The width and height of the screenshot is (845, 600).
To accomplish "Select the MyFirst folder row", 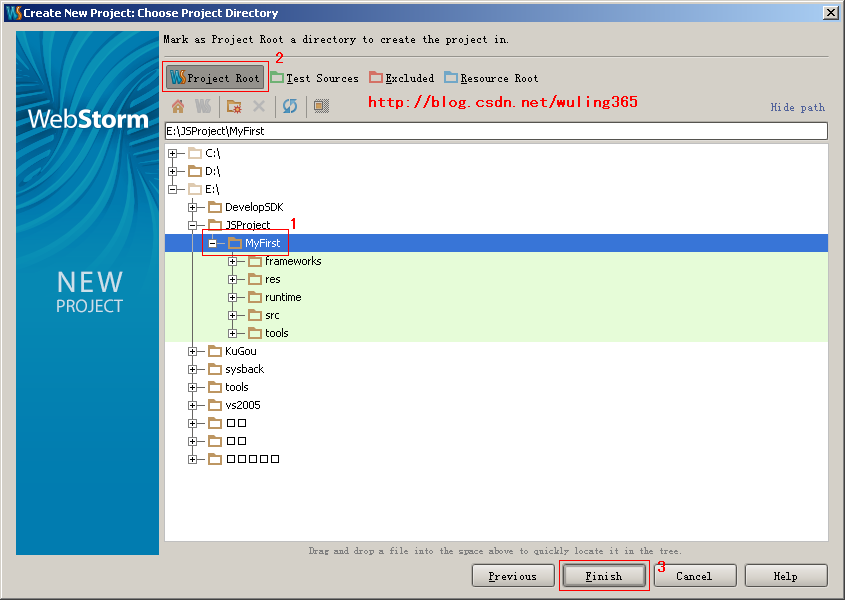I will pos(496,243).
